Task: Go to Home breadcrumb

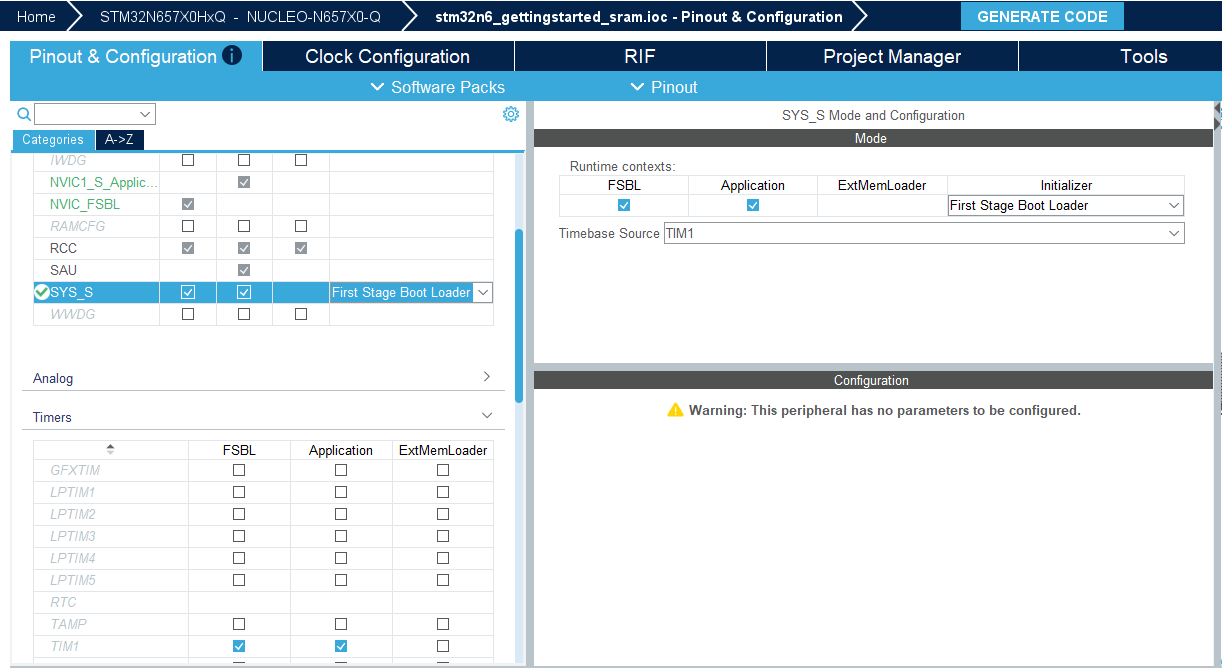Action: pos(36,16)
